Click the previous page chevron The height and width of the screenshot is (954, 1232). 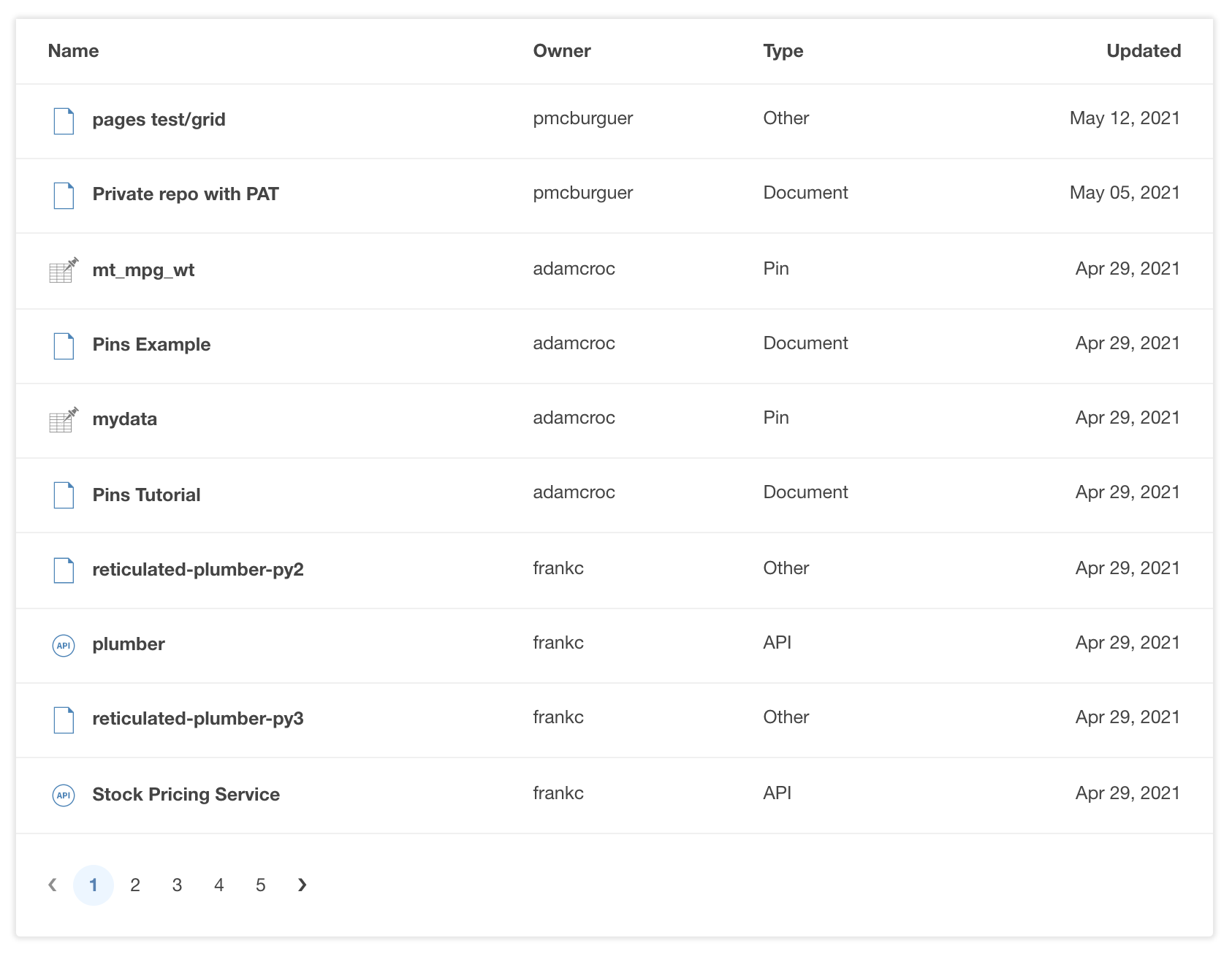point(52,885)
